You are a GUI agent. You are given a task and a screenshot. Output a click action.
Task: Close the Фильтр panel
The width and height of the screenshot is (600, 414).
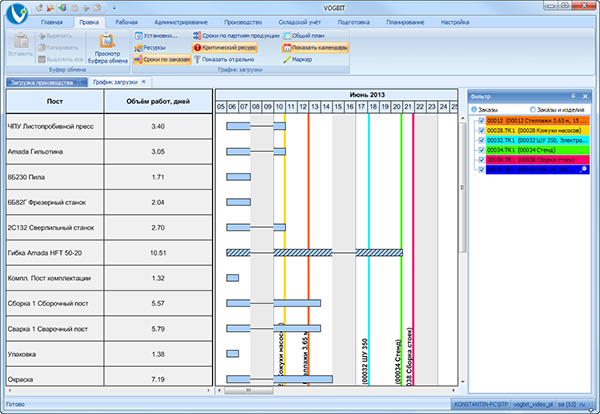click(585, 96)
